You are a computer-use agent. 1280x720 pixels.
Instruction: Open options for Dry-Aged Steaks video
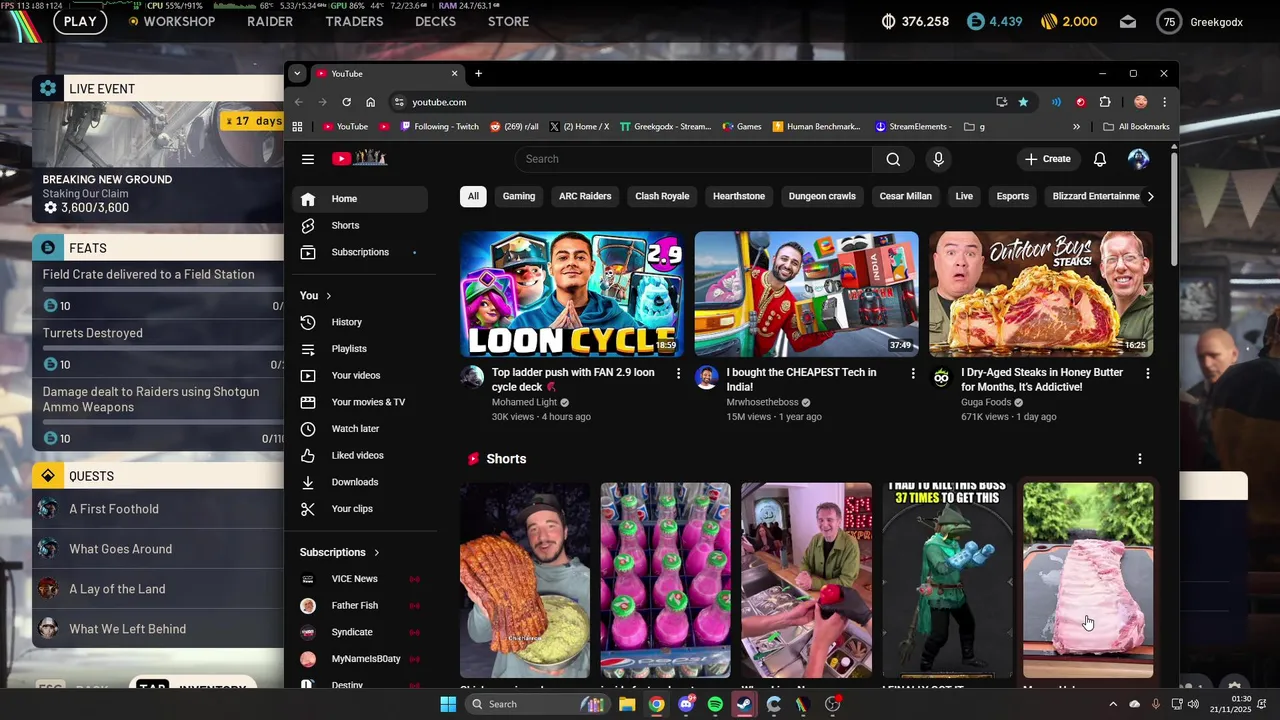pos(1147,373)
